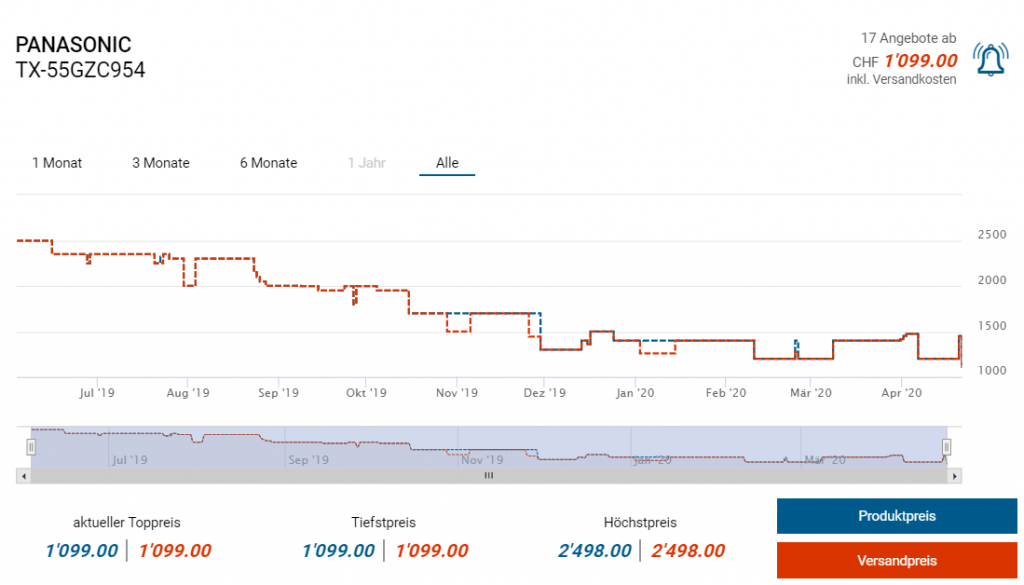Click the left handle of the range navigator
The height and width of the screenshot is (585, 1024).
point(31,446)
